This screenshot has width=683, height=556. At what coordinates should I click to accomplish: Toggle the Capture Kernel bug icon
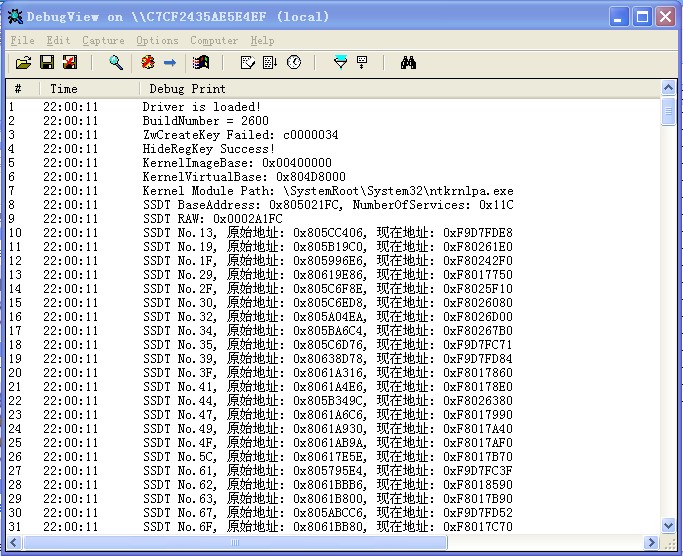pyautogui.click(x=148, y=63)
